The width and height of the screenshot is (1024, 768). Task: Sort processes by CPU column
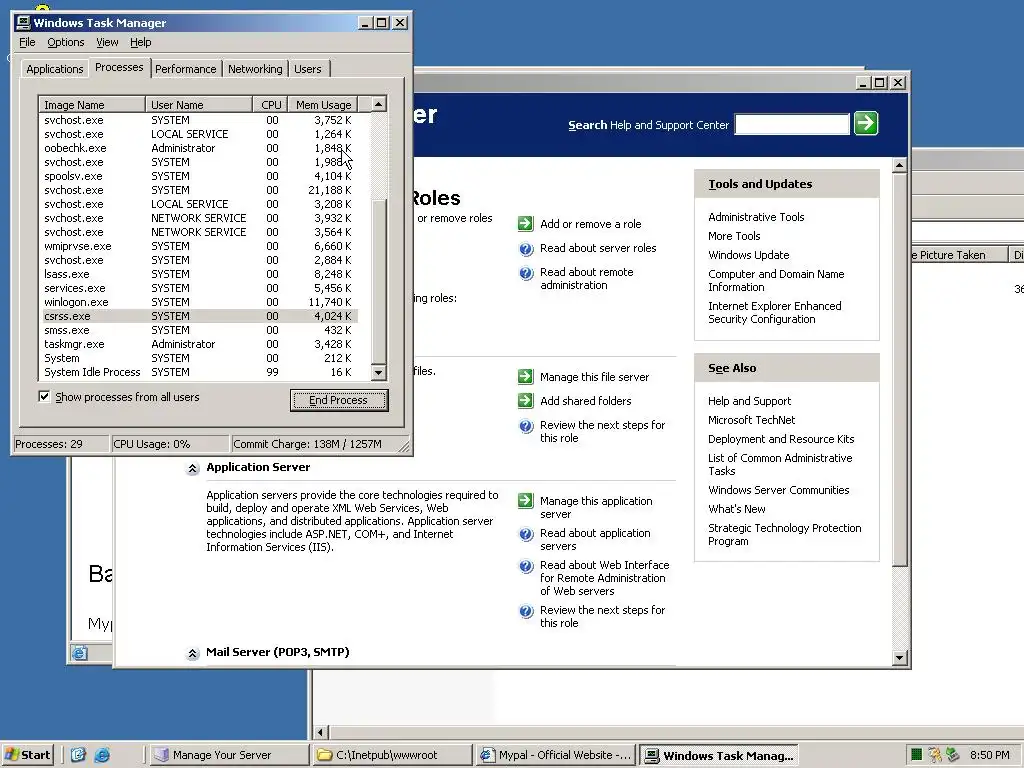(270, 104)
